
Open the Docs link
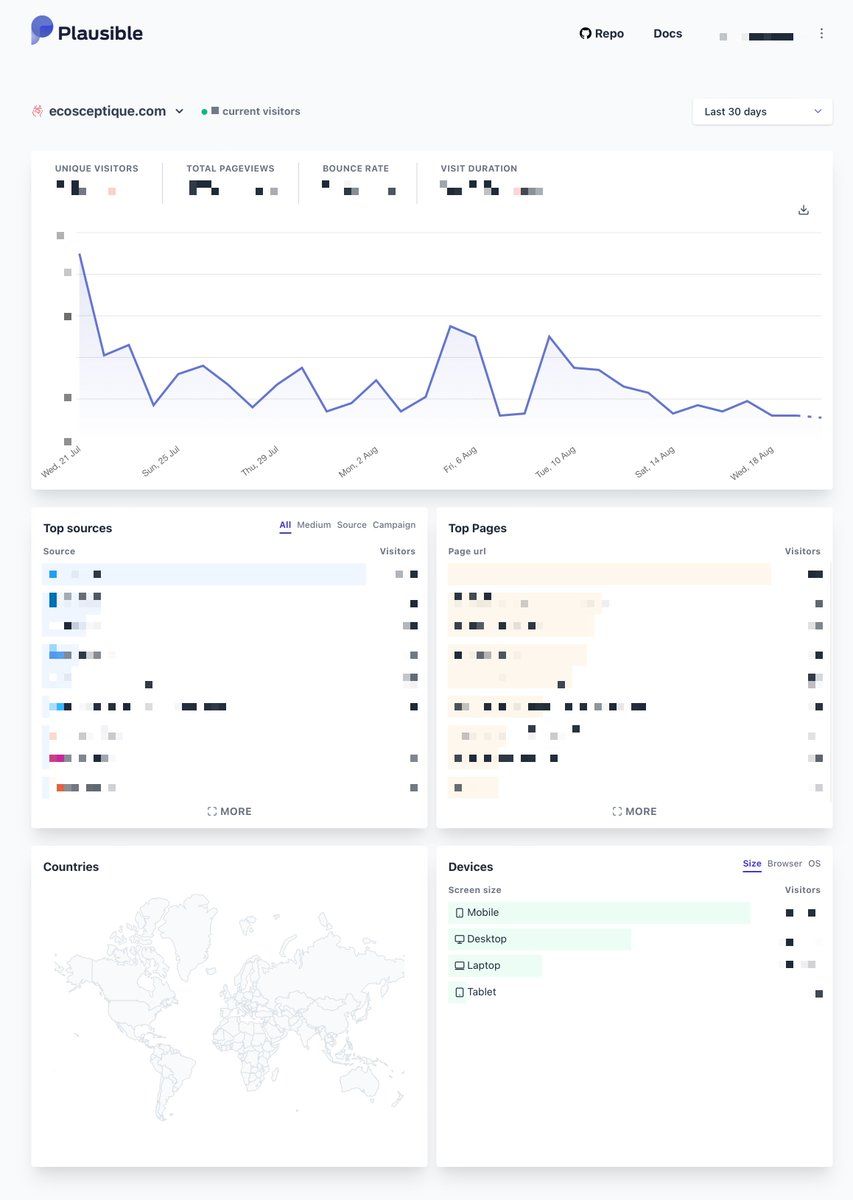click(x=668, y=33)
